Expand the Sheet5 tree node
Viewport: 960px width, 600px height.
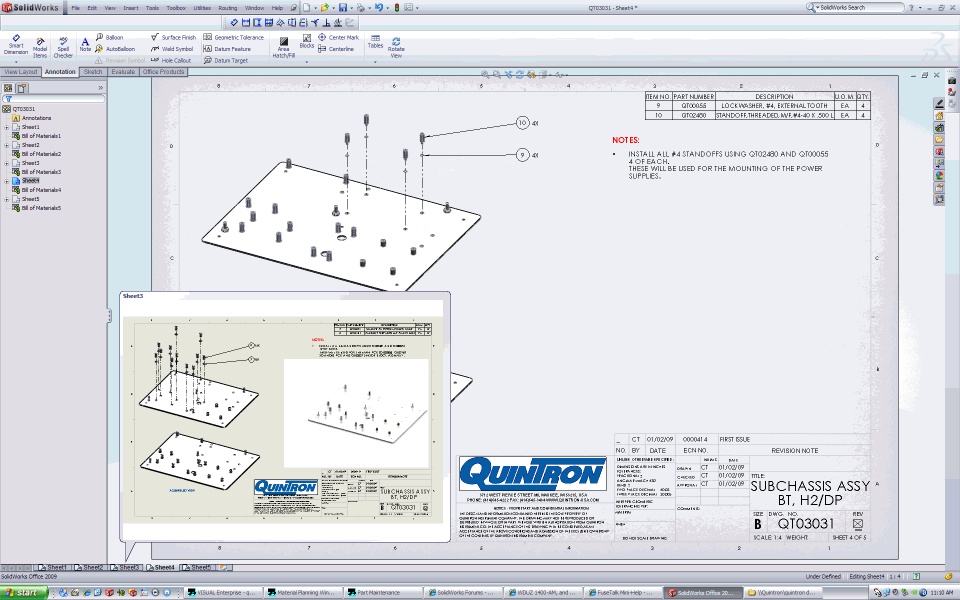(7, 199)
